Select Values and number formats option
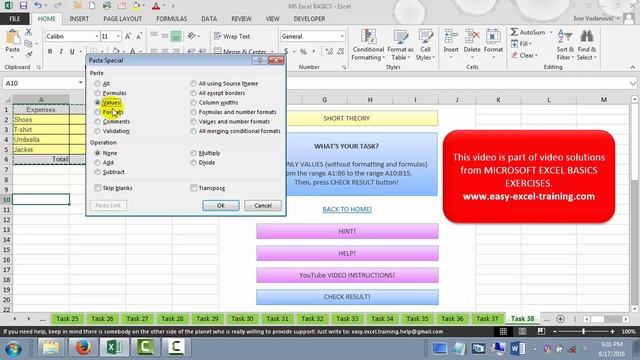 click(x=193, y=122)
